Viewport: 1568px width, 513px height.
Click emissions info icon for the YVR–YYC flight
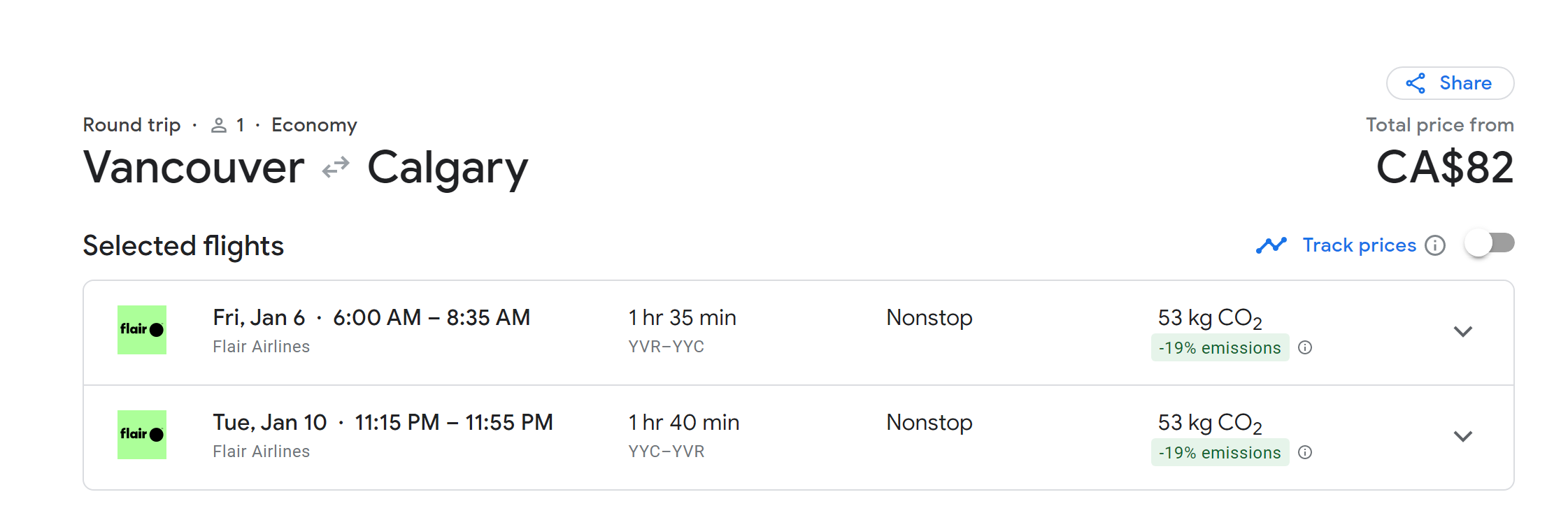(1305, 348)
